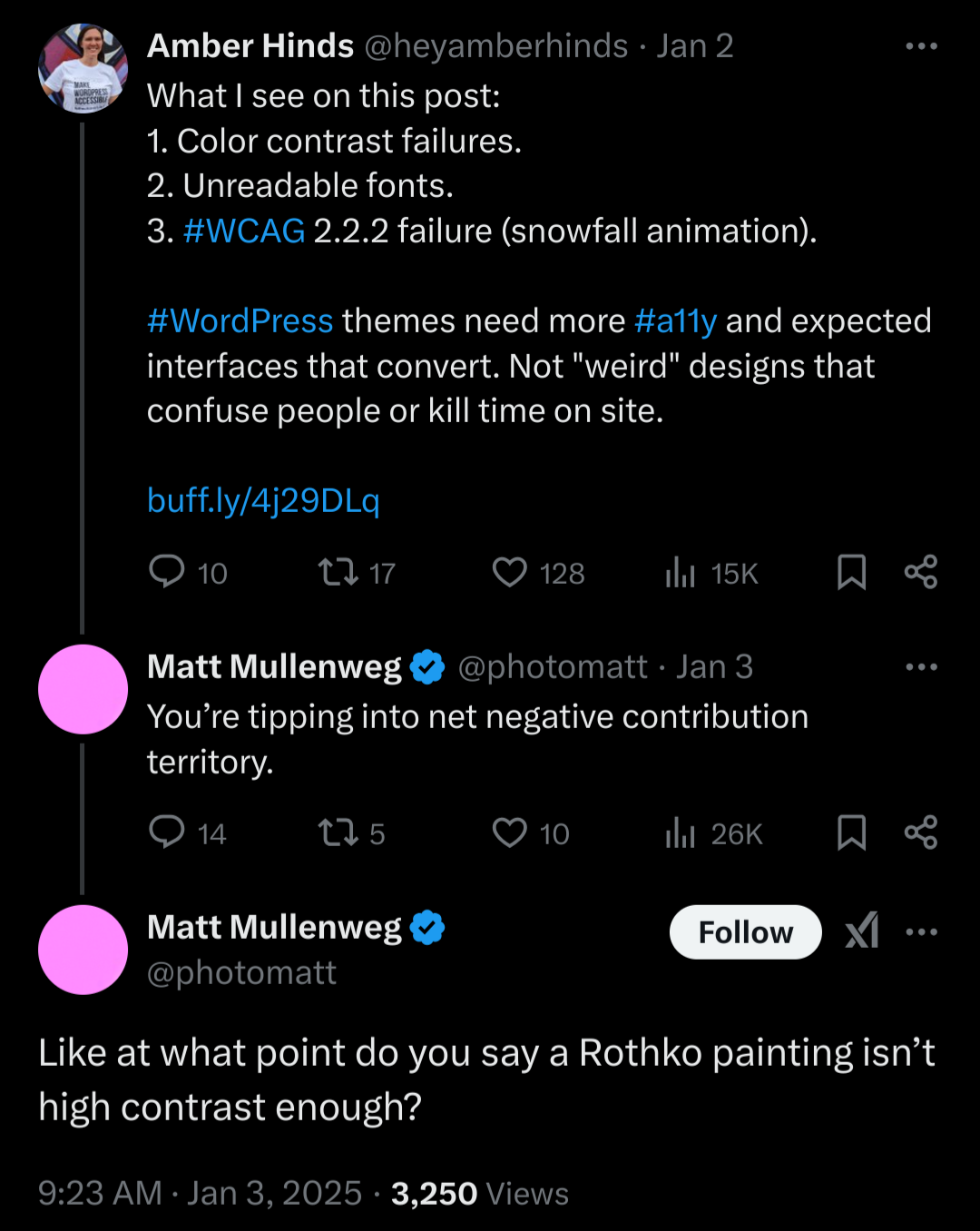Image resolution: width=980 pixels, height=1231 pixels.
Task: Open Amber Hinds' profile picture
Action: tap(83, 68)
